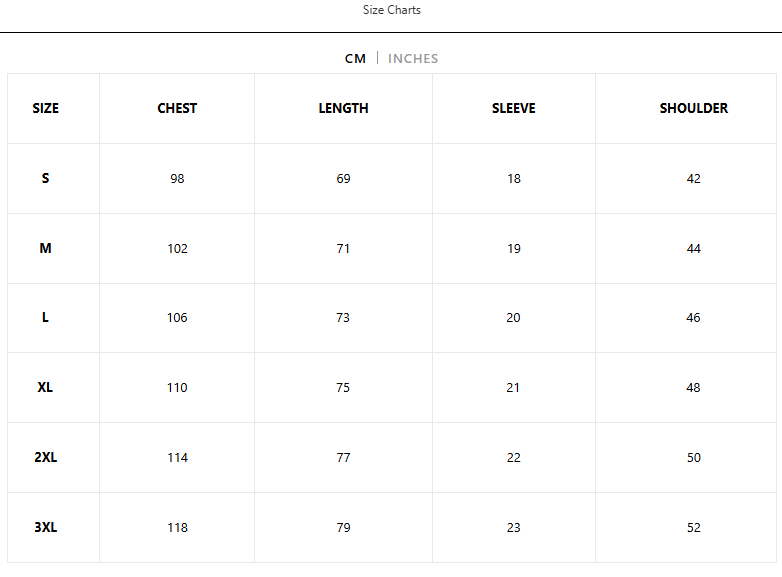This screenshot has height=577, width=782.
Task: Select the L size row label
Action: tap(45, 317)
